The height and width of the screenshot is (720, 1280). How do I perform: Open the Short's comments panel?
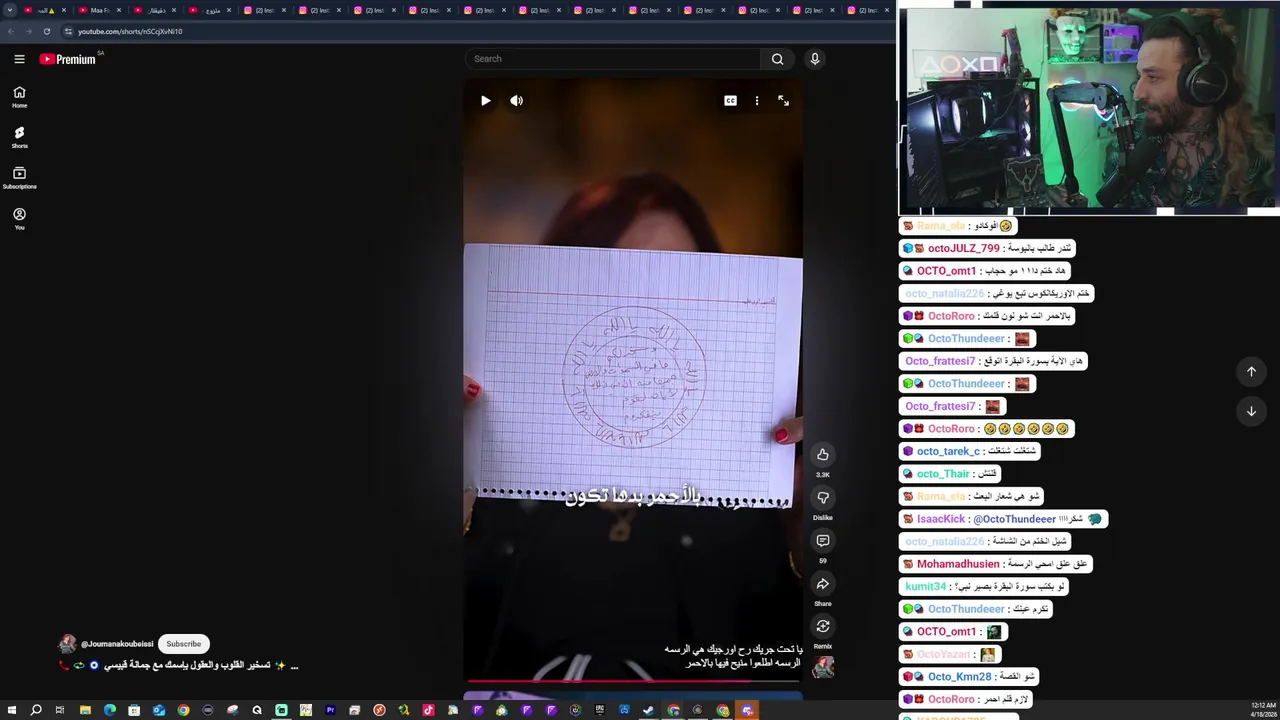tap(823, 541)
